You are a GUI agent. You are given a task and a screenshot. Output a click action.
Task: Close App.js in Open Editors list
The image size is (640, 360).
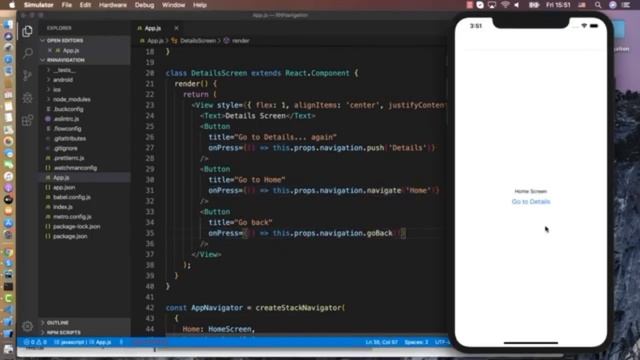50,50
